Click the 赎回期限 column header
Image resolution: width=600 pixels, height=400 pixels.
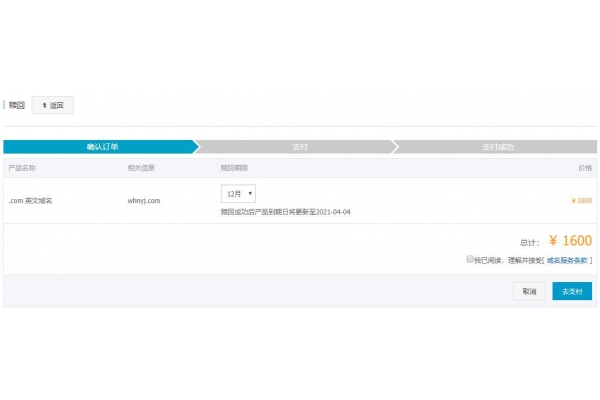click(234, 168)
